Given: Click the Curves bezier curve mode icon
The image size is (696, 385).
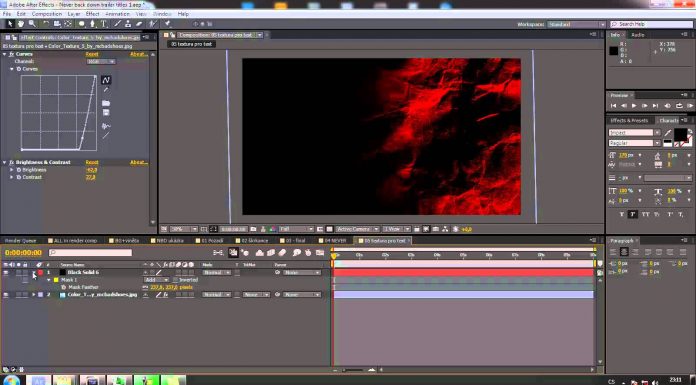Looking at the screenshot, I should click(x=106, y=80).
